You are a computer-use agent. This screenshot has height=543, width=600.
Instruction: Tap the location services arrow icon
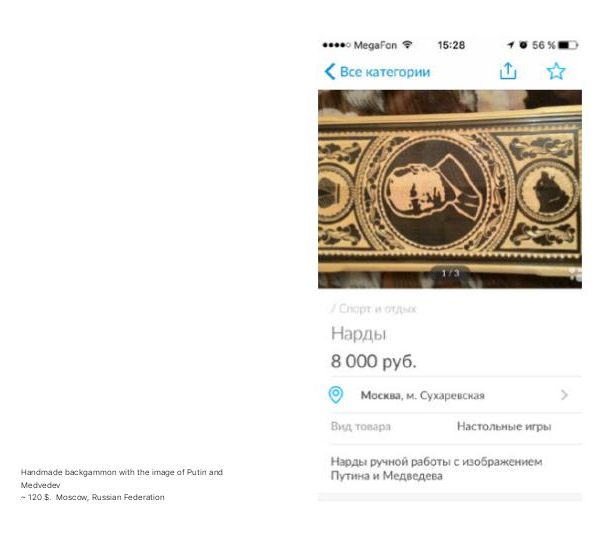click(510, 45)
